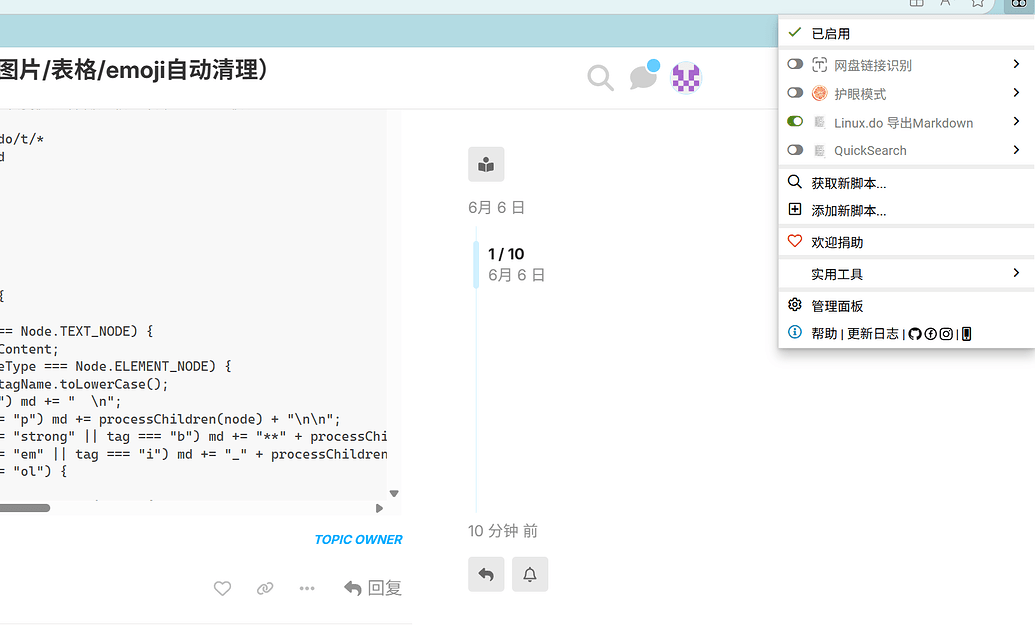
Task: Click the code block scroll-down arrow
Action: tap(394, 493)
